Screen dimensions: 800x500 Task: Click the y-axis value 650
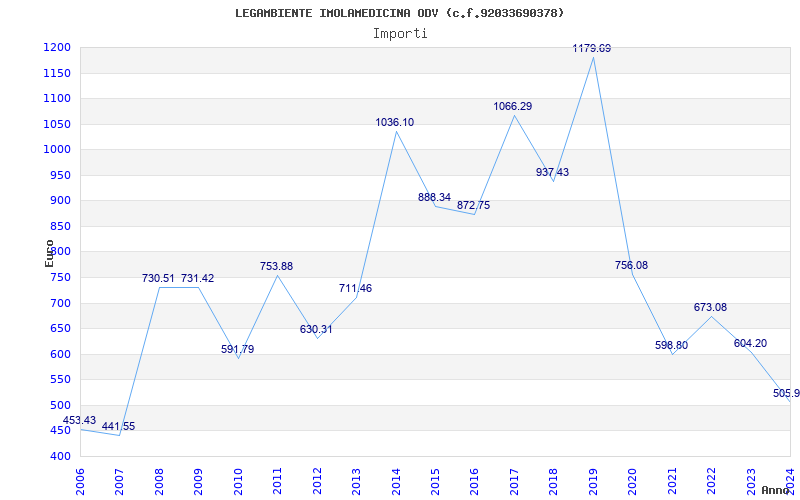(x=60, y=329)
